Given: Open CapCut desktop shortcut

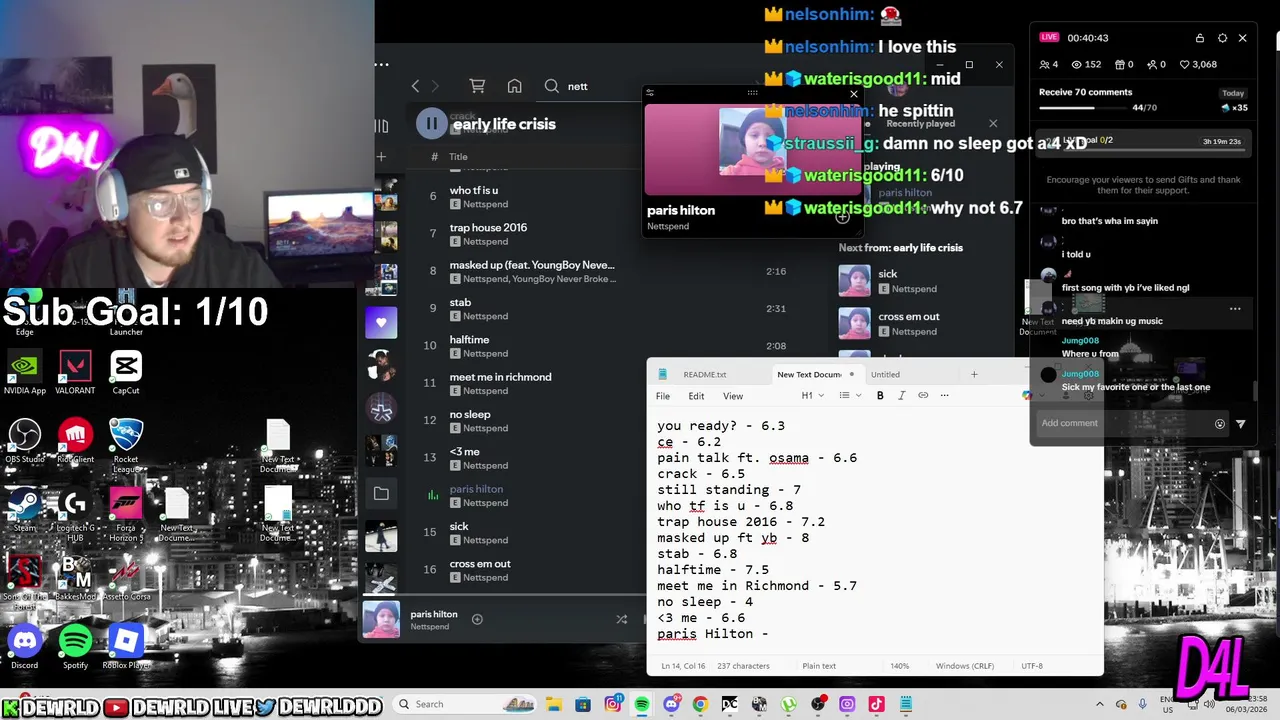Looking at the screenshot, I should point(126,373).
